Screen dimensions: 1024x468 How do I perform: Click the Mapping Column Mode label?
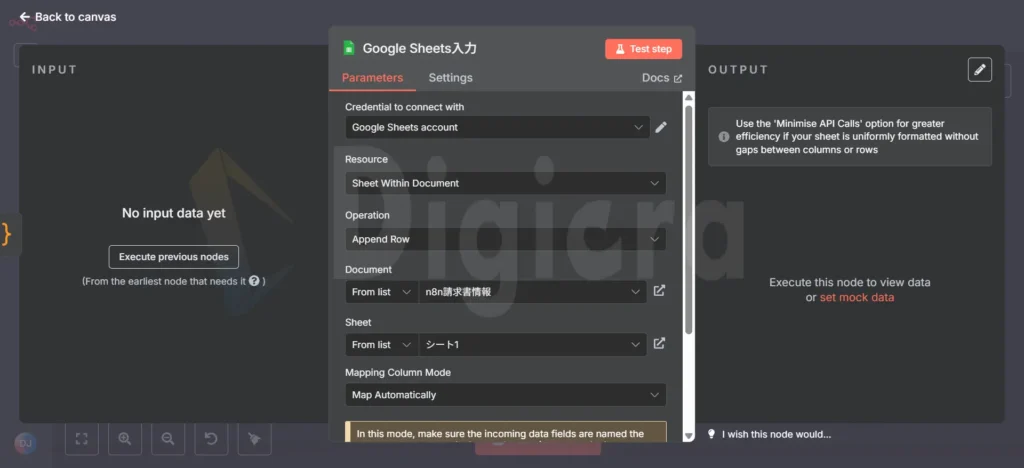[x=398, y=373]
